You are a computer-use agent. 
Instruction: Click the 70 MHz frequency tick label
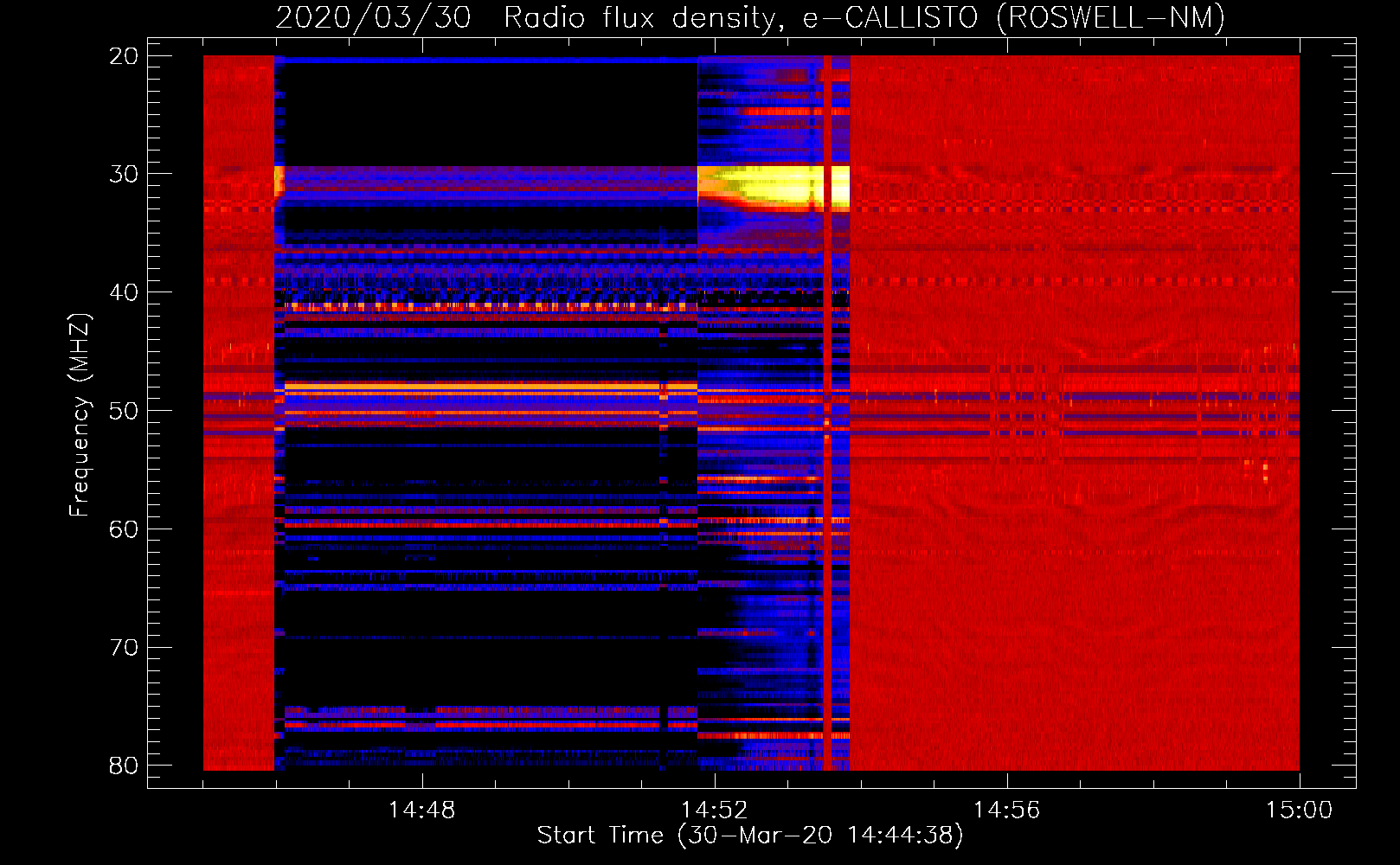point(124,648)
